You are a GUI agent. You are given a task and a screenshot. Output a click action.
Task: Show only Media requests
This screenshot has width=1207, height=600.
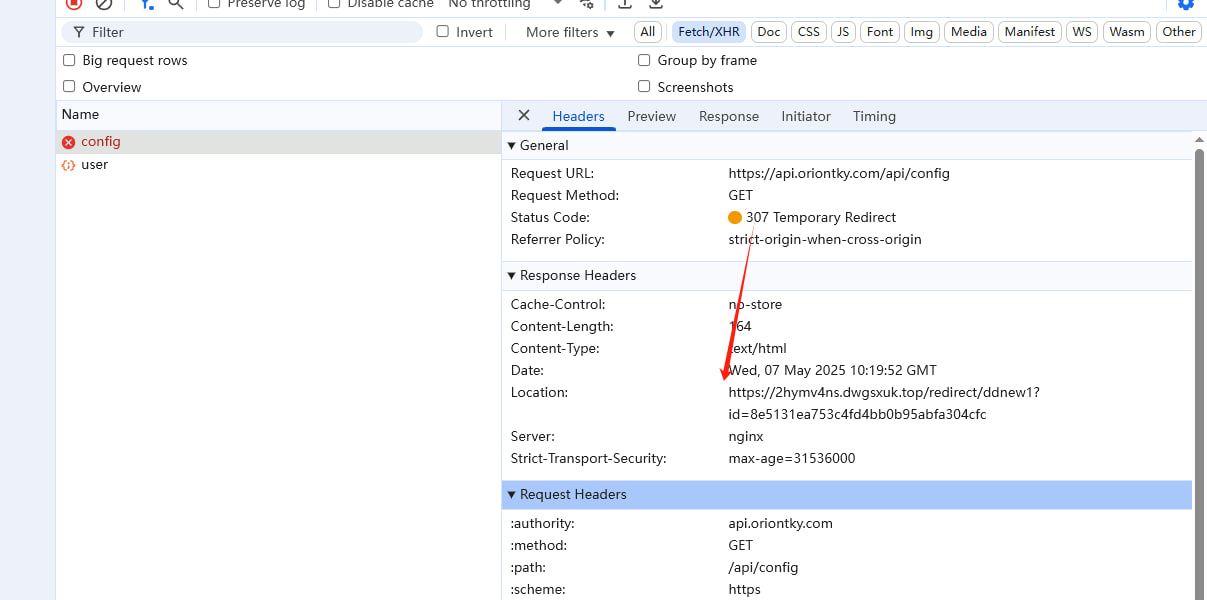coord(969,32)
